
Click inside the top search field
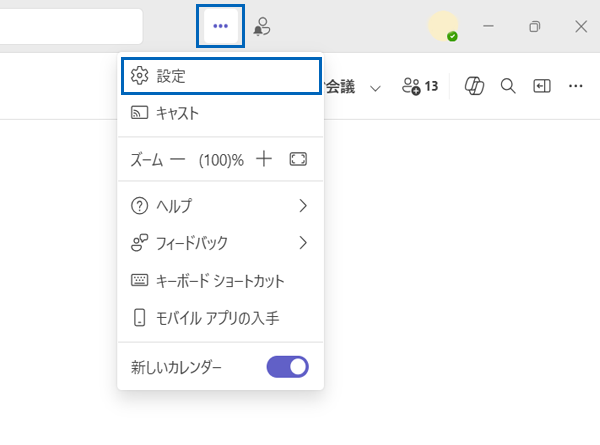click(x=71, y=26)
